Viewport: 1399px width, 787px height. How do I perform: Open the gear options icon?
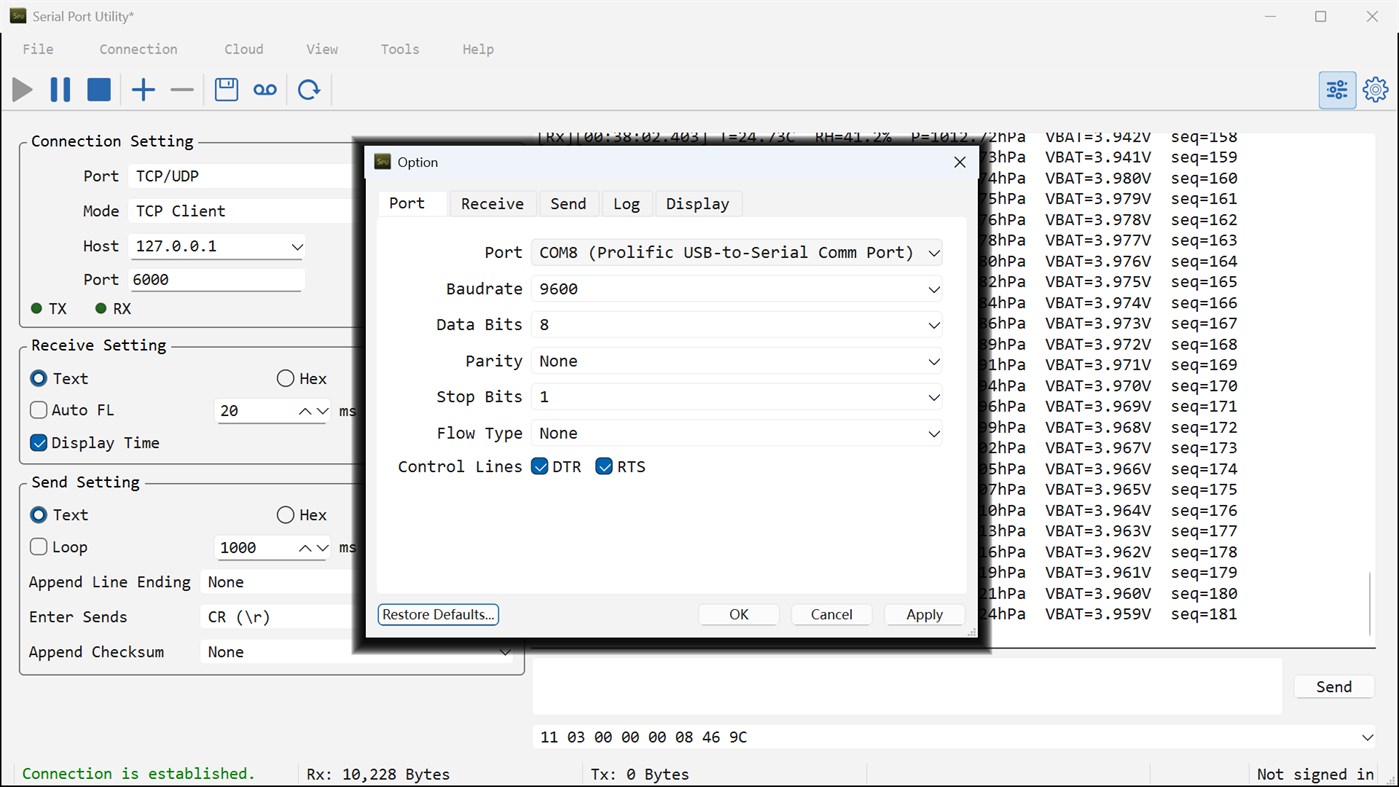[1376, 90]
